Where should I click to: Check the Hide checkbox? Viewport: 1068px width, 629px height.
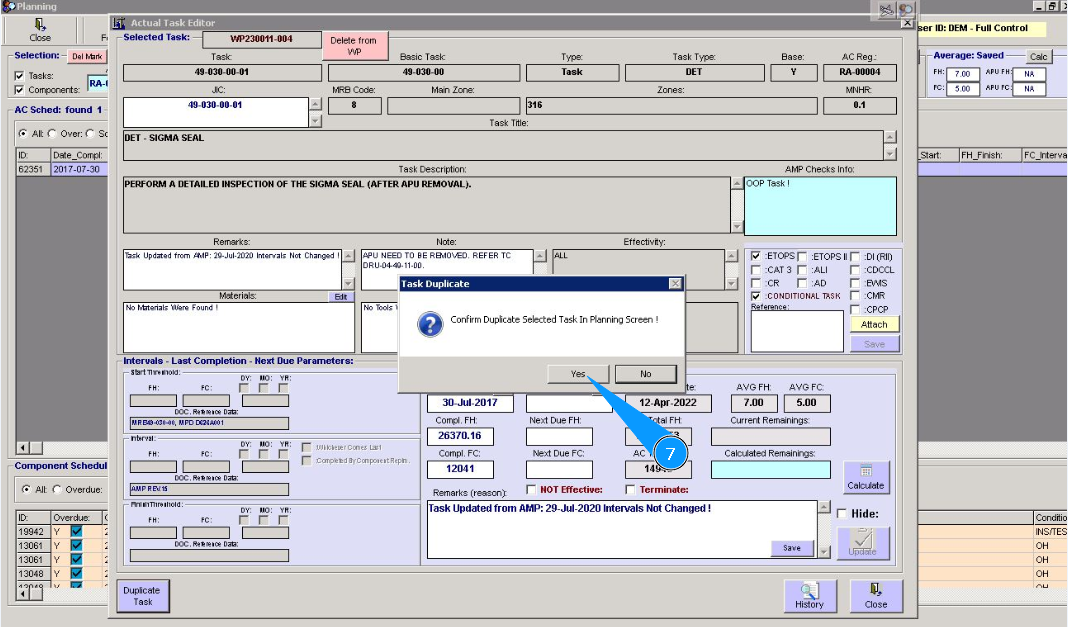pos(842,514)
